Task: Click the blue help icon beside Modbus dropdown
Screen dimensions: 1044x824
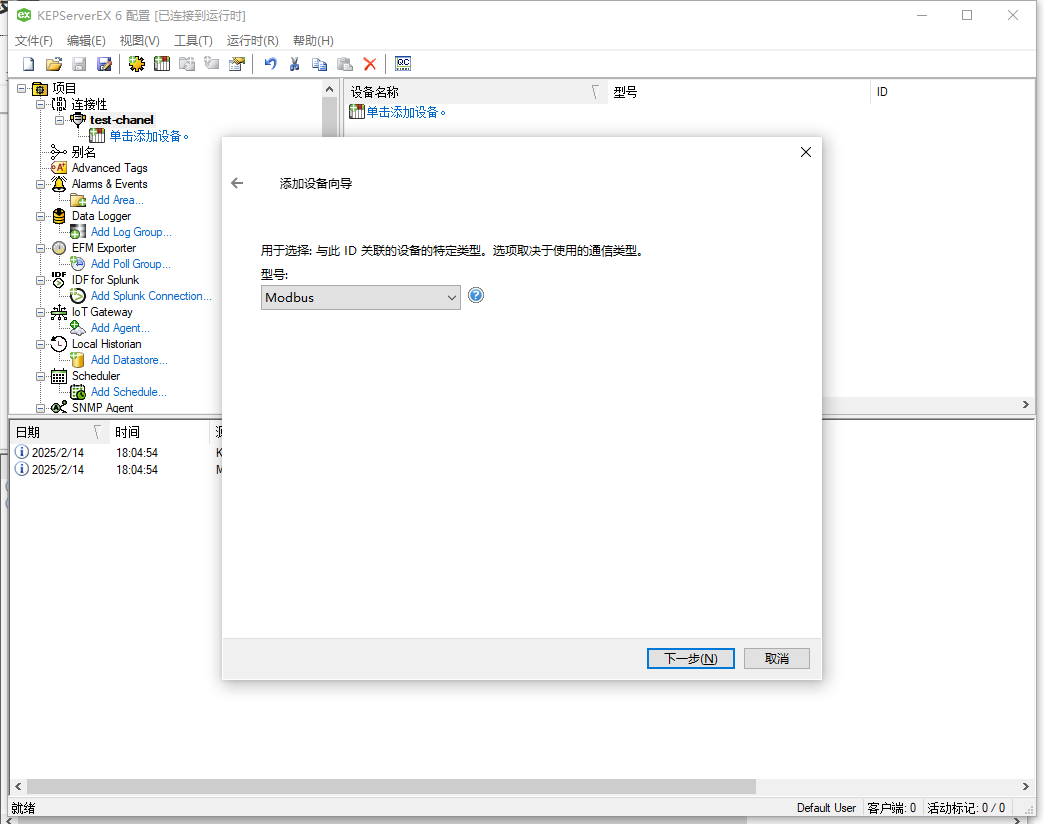Action: pos(476,296)
